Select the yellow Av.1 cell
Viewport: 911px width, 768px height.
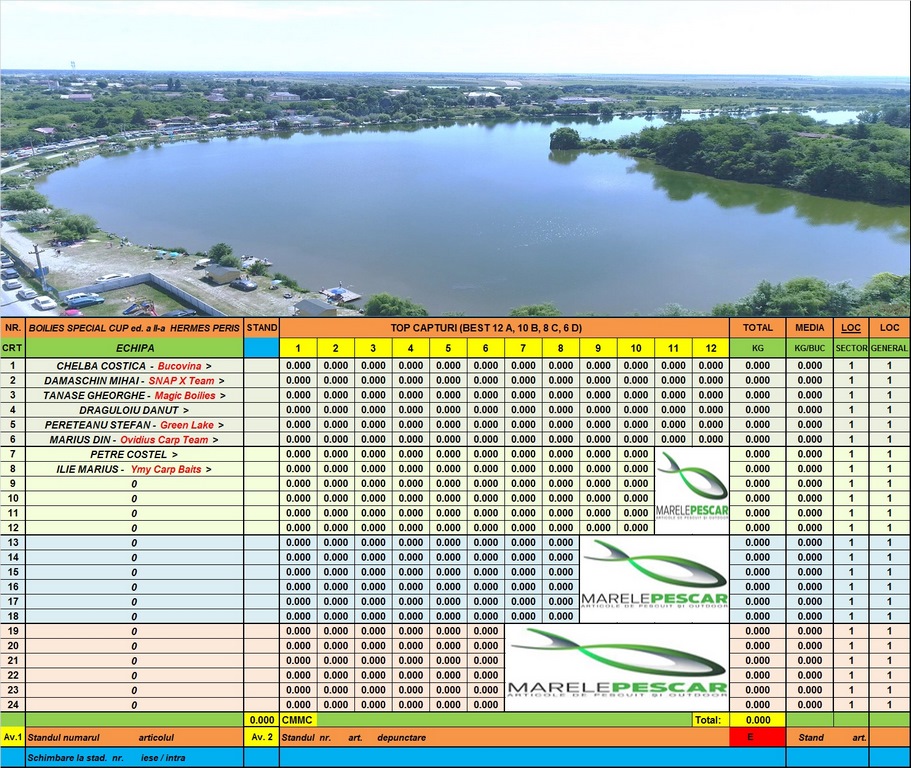click(13, 737)
